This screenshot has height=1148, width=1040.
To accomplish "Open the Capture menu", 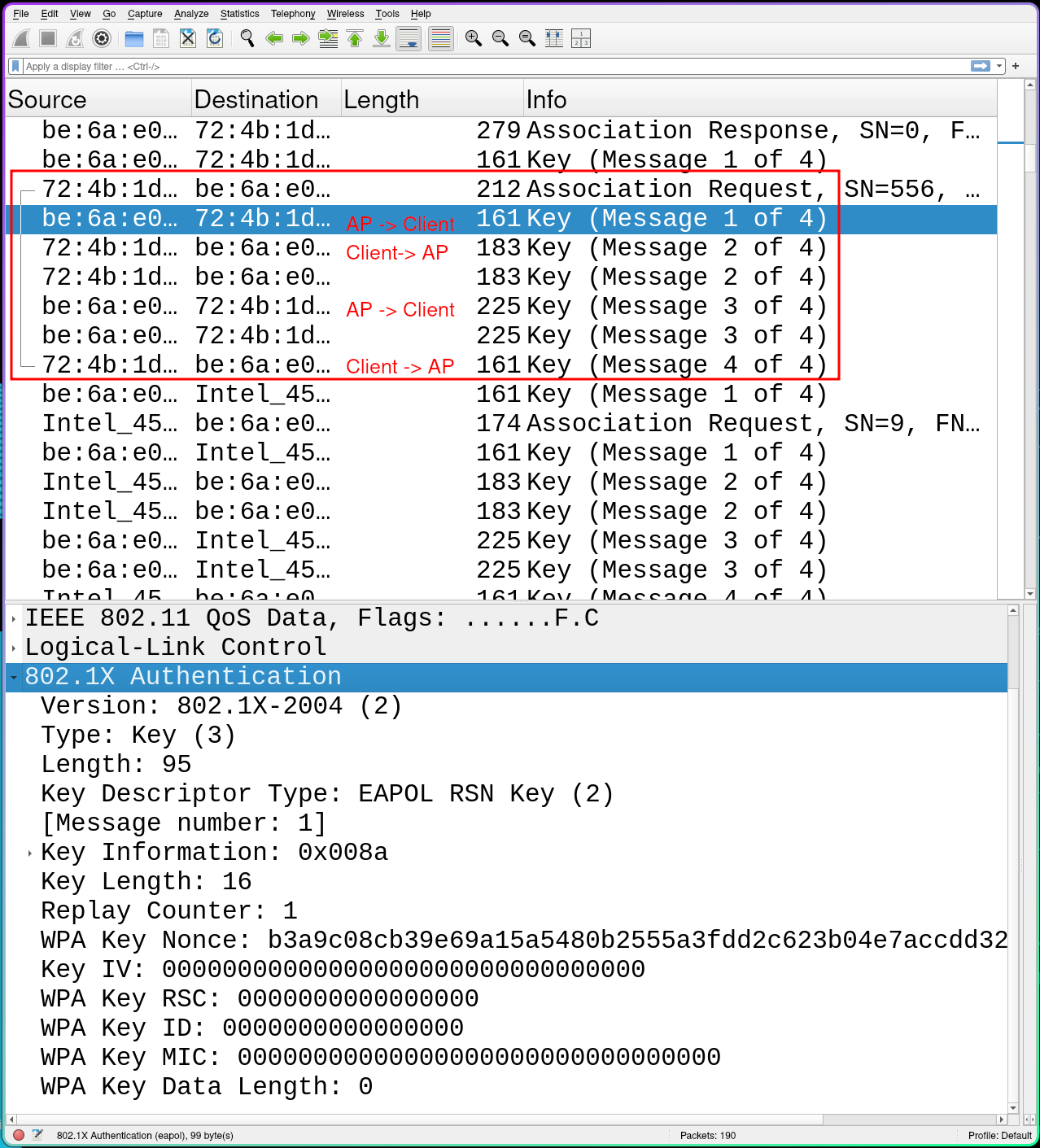I will click(x=145, y=14).
